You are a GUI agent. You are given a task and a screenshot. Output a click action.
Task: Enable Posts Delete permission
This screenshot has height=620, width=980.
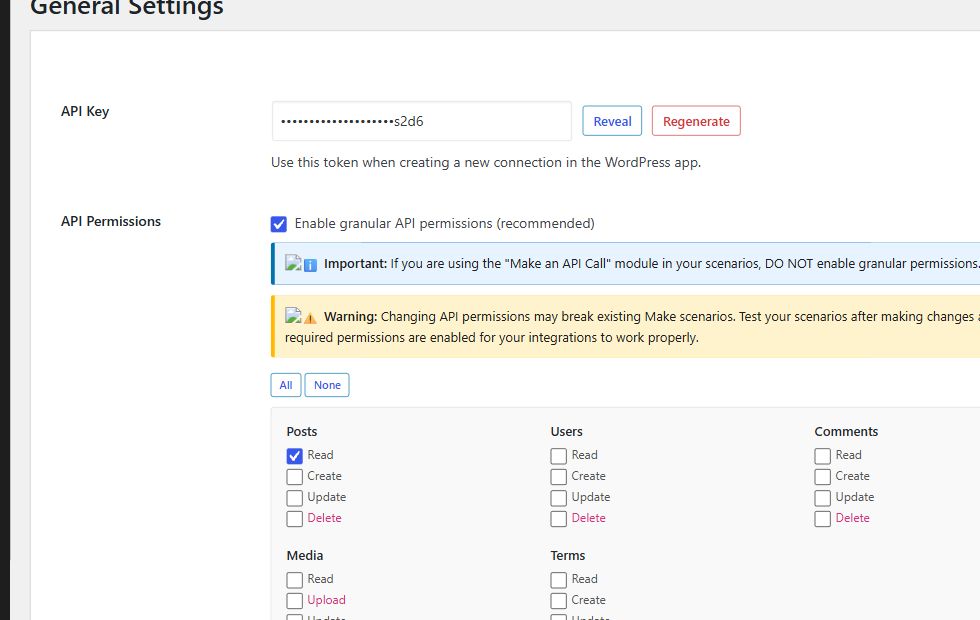(x=294, y=519)
